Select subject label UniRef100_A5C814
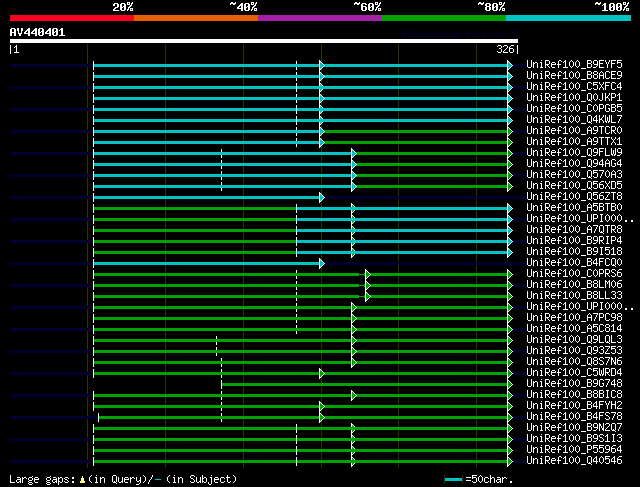 [574, 329]
